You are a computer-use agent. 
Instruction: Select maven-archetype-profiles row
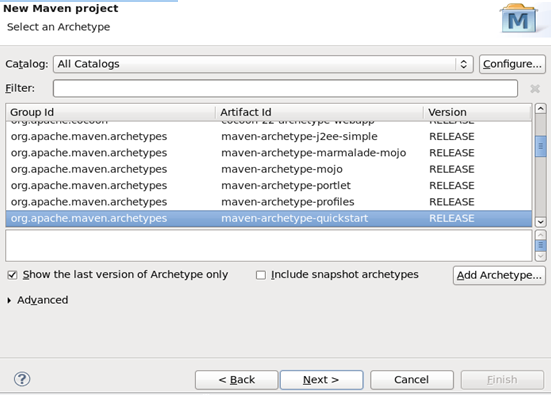coord(269,202)
